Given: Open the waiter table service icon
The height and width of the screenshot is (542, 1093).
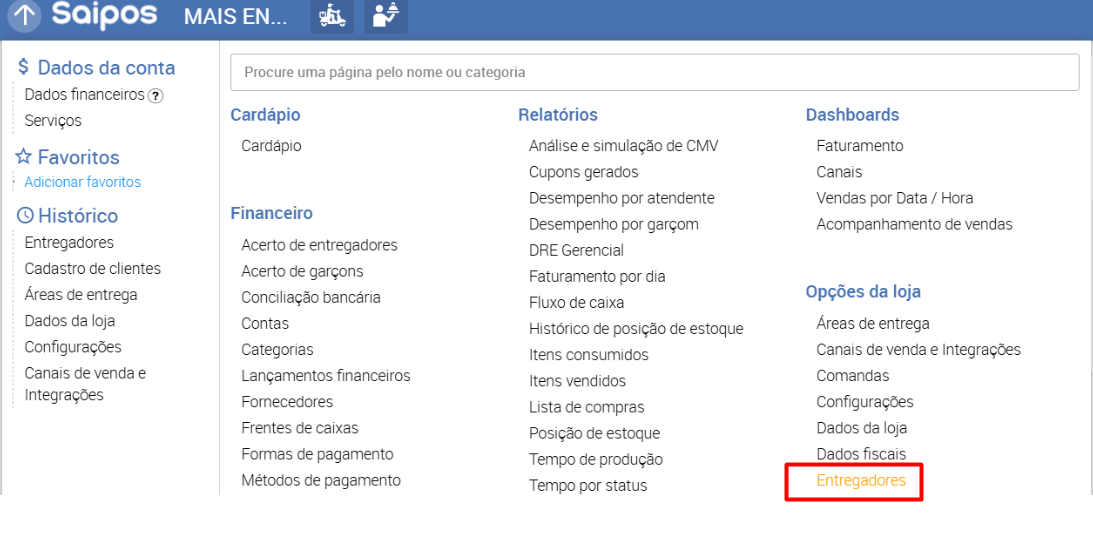Looking at the screenshot, I should 386,16.
